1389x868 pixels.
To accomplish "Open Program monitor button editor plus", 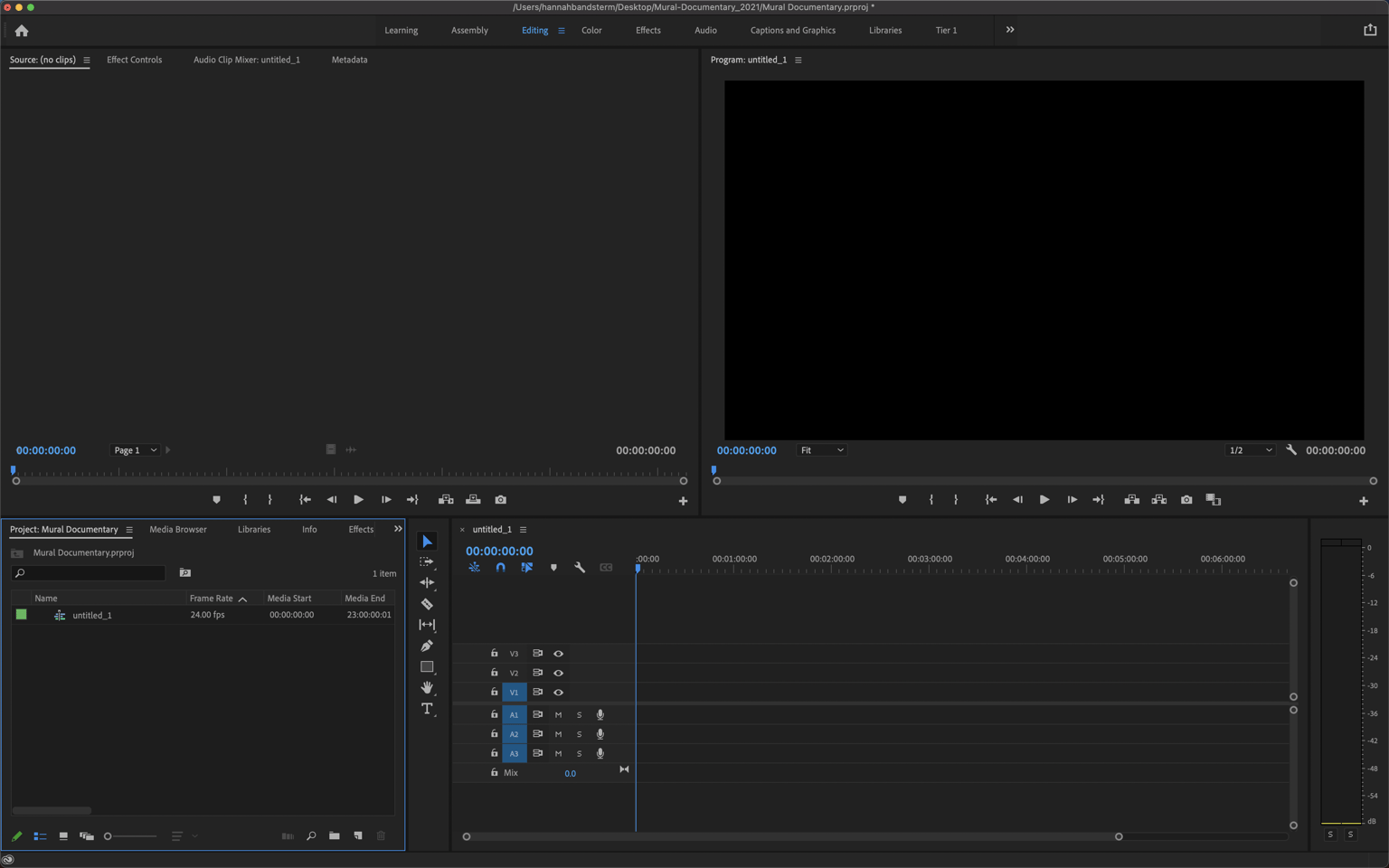I will pos(1364,501).
